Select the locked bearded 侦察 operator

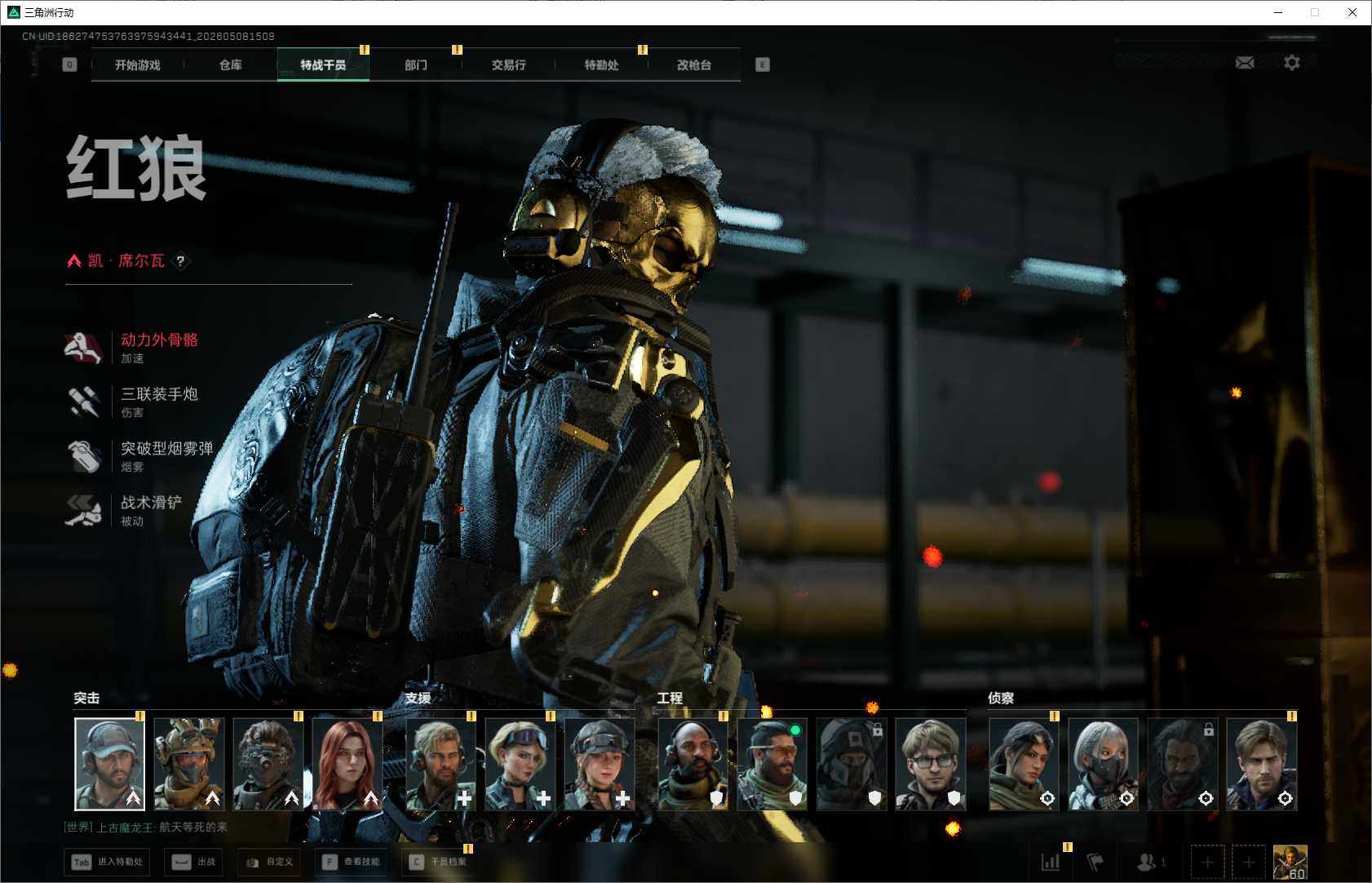click(x=1182, y=764)
